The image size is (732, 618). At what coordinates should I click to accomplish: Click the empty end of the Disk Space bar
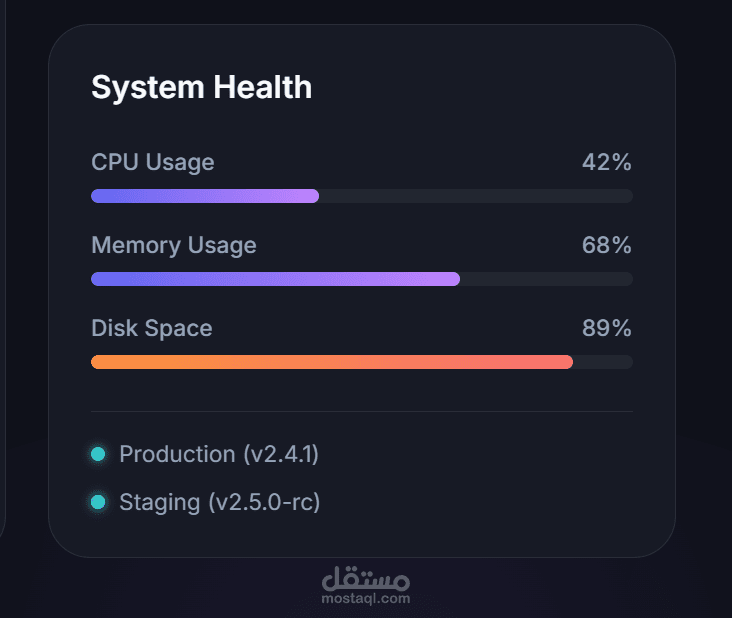[603, 362]
